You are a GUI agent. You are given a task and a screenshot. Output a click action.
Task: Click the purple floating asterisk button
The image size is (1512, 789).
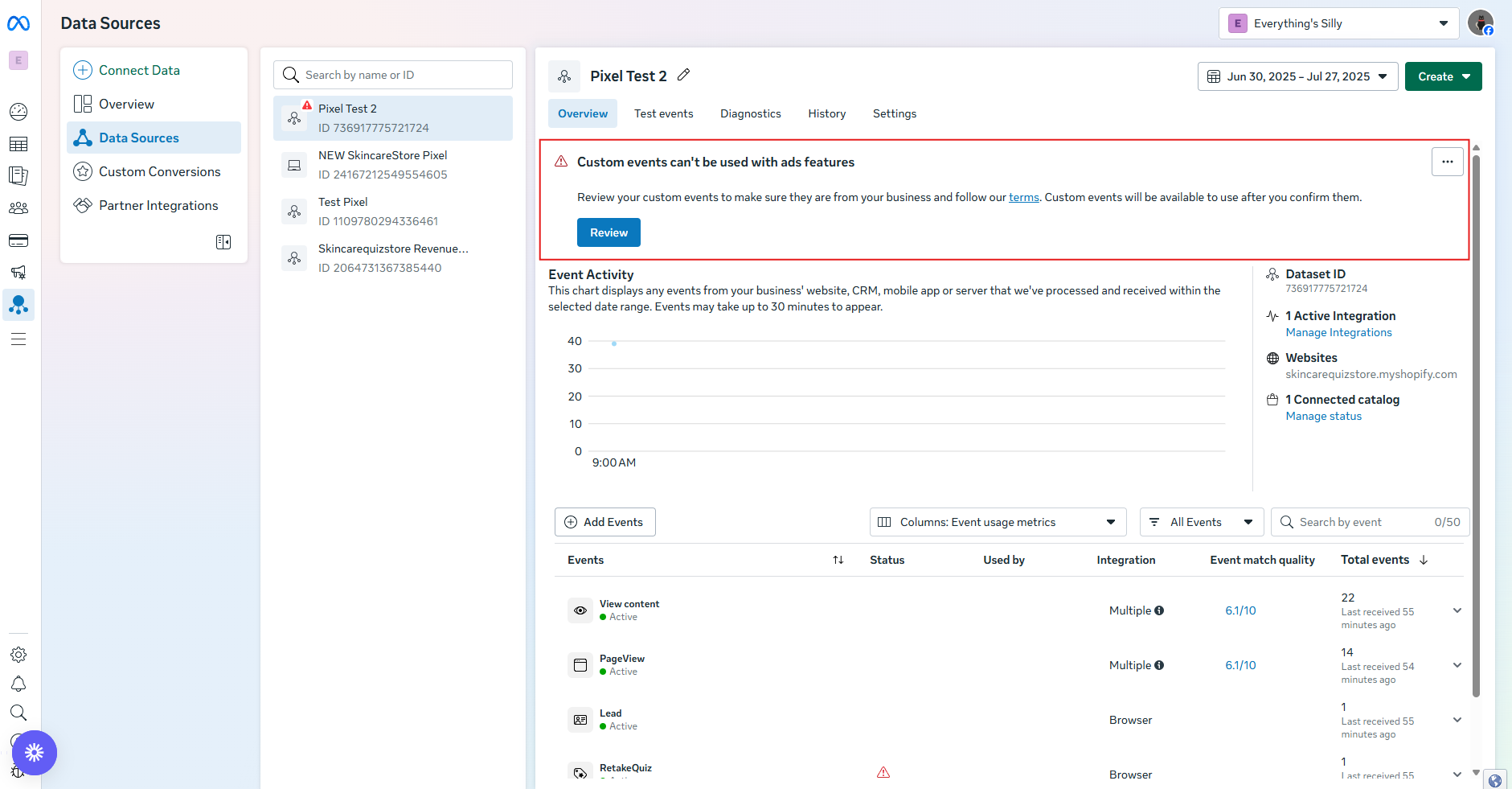pos(35,753)
